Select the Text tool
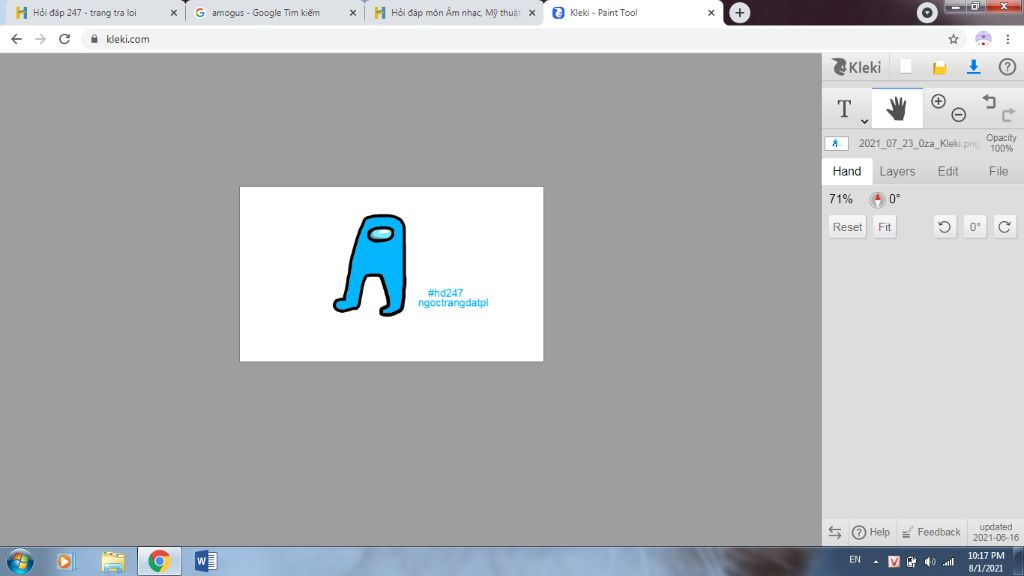The image size is (1024, 576). 844,108
